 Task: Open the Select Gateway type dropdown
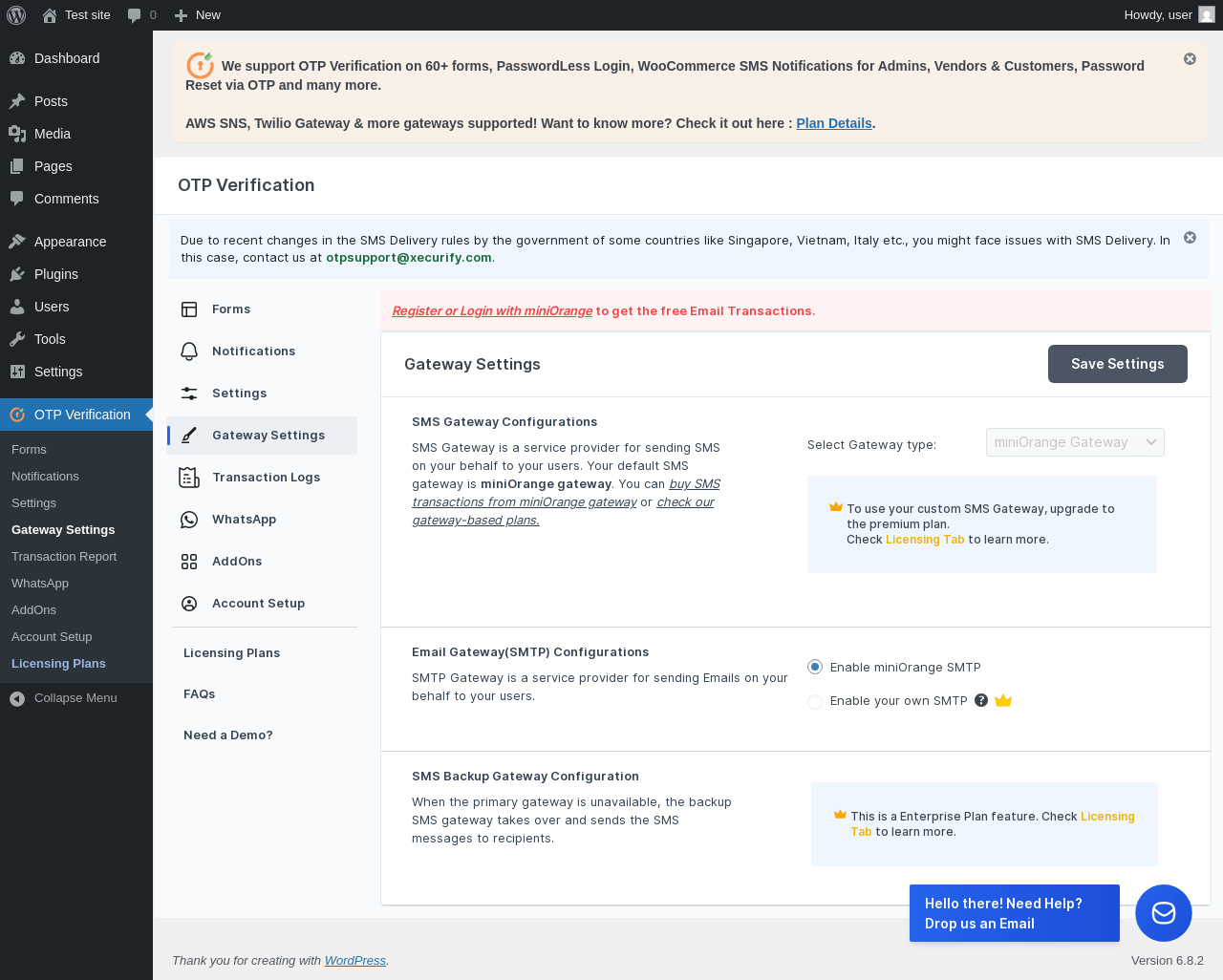coord(1075,442)
